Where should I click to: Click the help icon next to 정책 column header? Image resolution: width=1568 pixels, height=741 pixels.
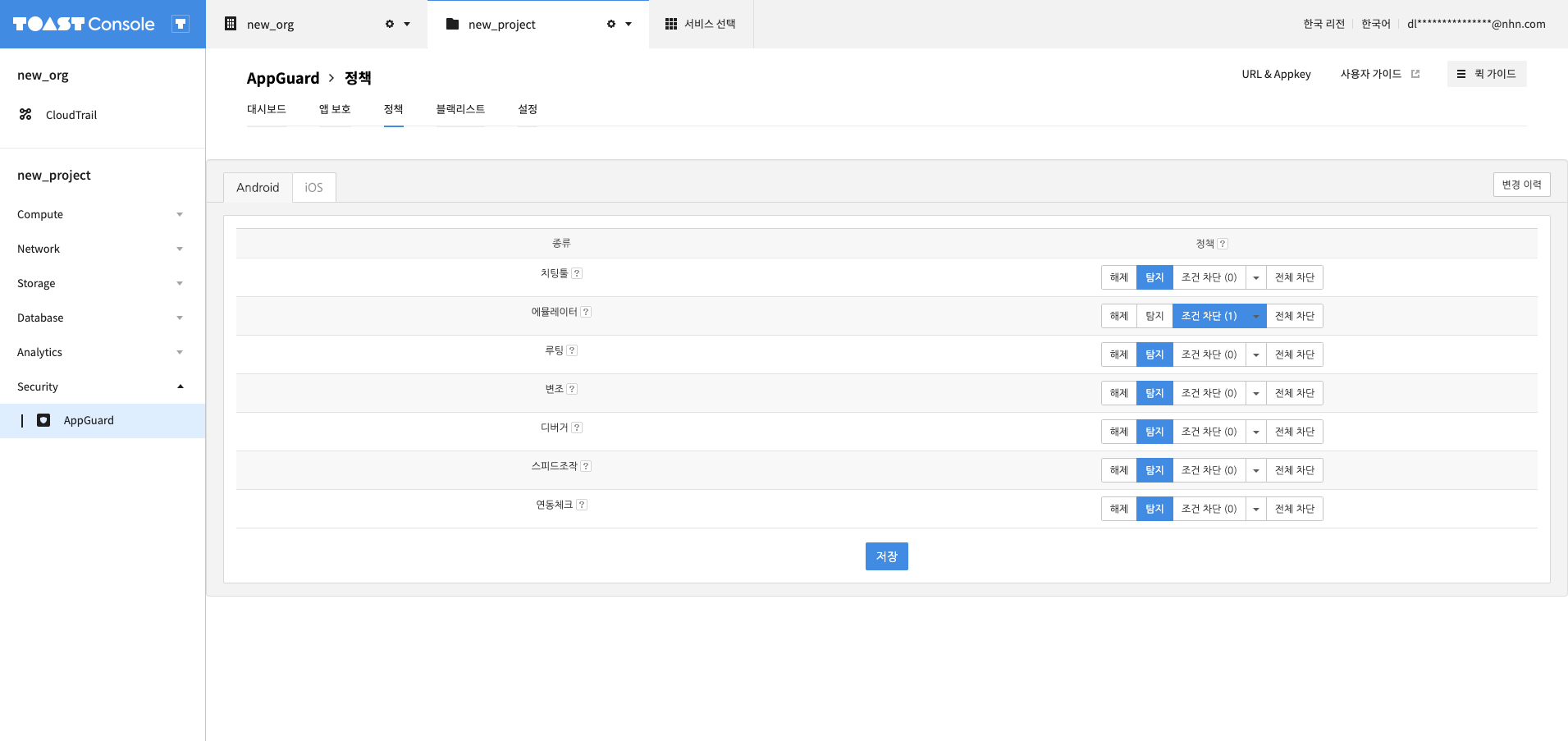click(1223, 244)
